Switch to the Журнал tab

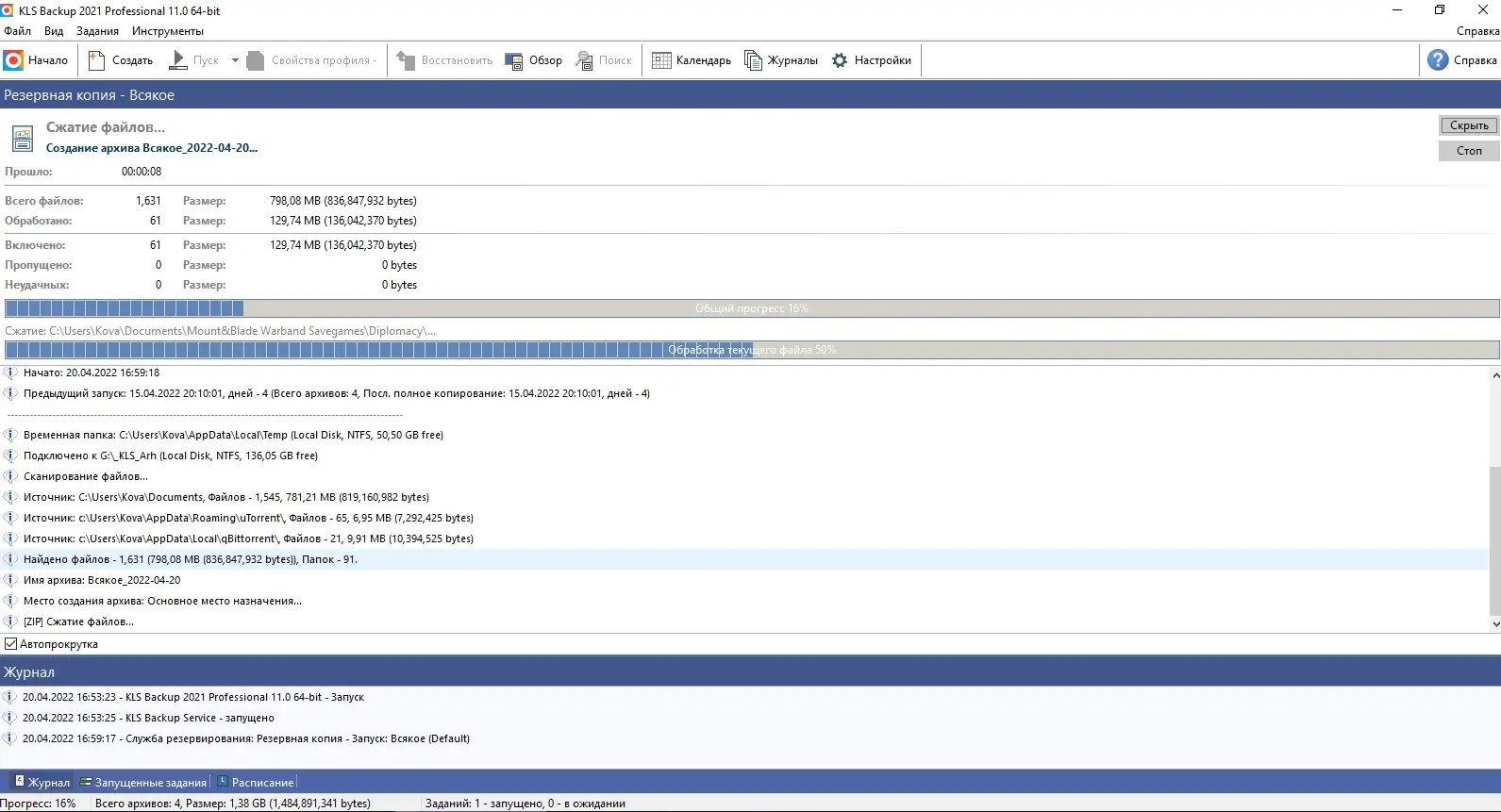point(42,782)
